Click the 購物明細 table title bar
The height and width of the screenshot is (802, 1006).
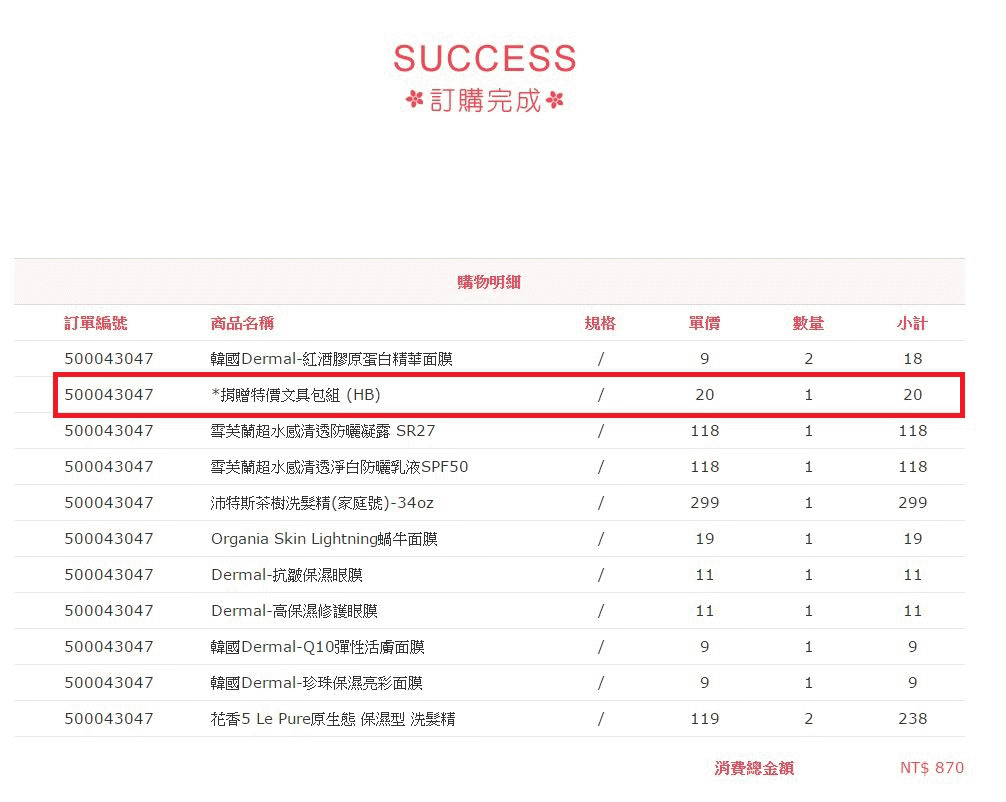[x=489, y=282]
